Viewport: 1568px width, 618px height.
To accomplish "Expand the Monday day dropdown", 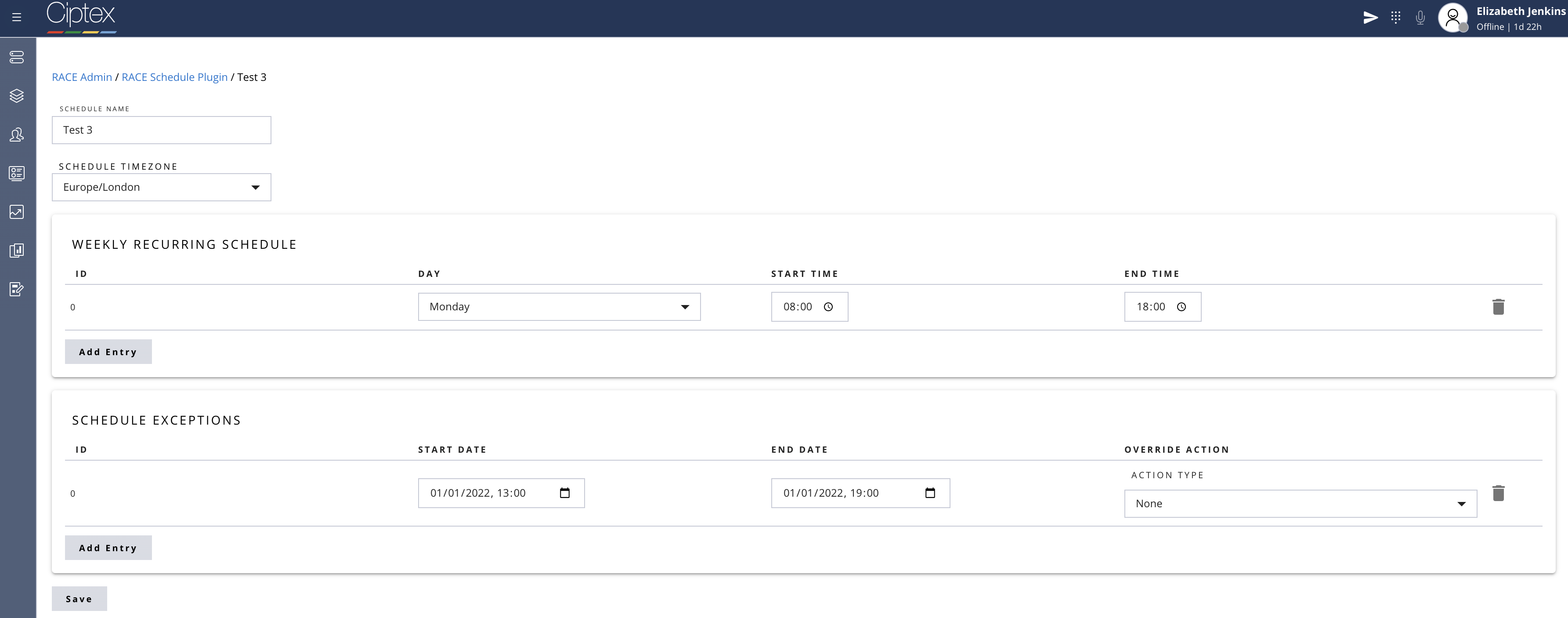I will point(560,307).
